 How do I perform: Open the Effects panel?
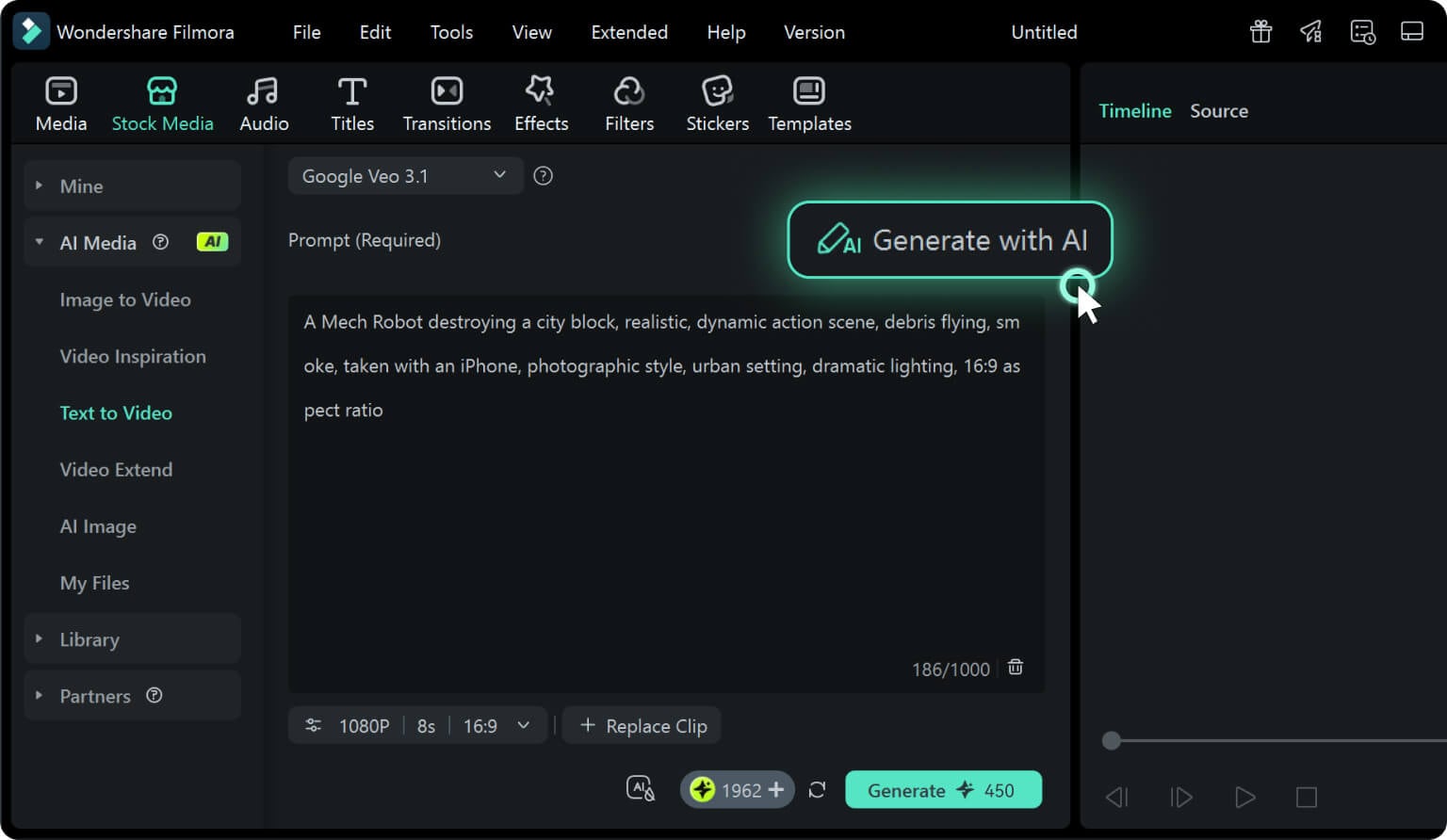(541, 102)
